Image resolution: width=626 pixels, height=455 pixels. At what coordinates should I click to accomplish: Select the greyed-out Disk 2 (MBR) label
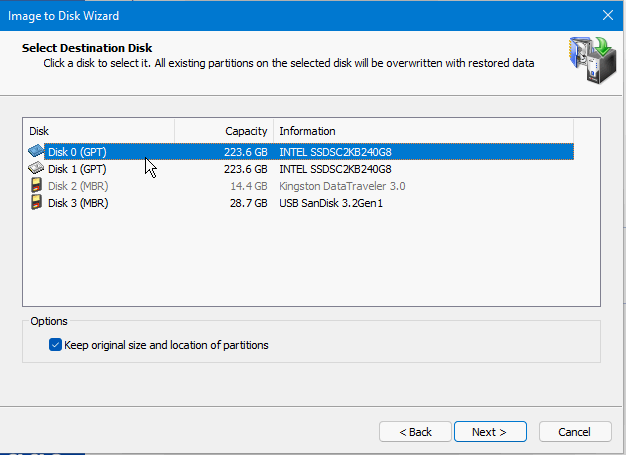coord(78,186)
